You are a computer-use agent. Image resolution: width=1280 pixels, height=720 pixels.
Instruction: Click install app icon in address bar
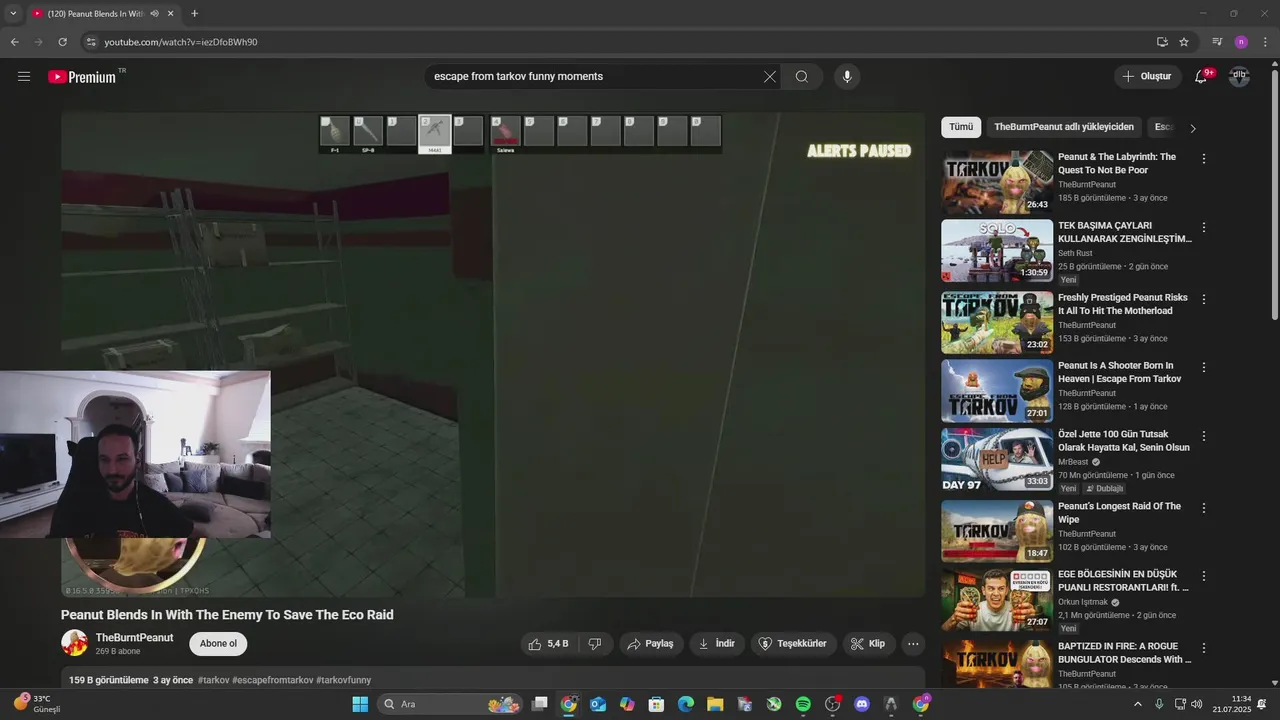1162,42
